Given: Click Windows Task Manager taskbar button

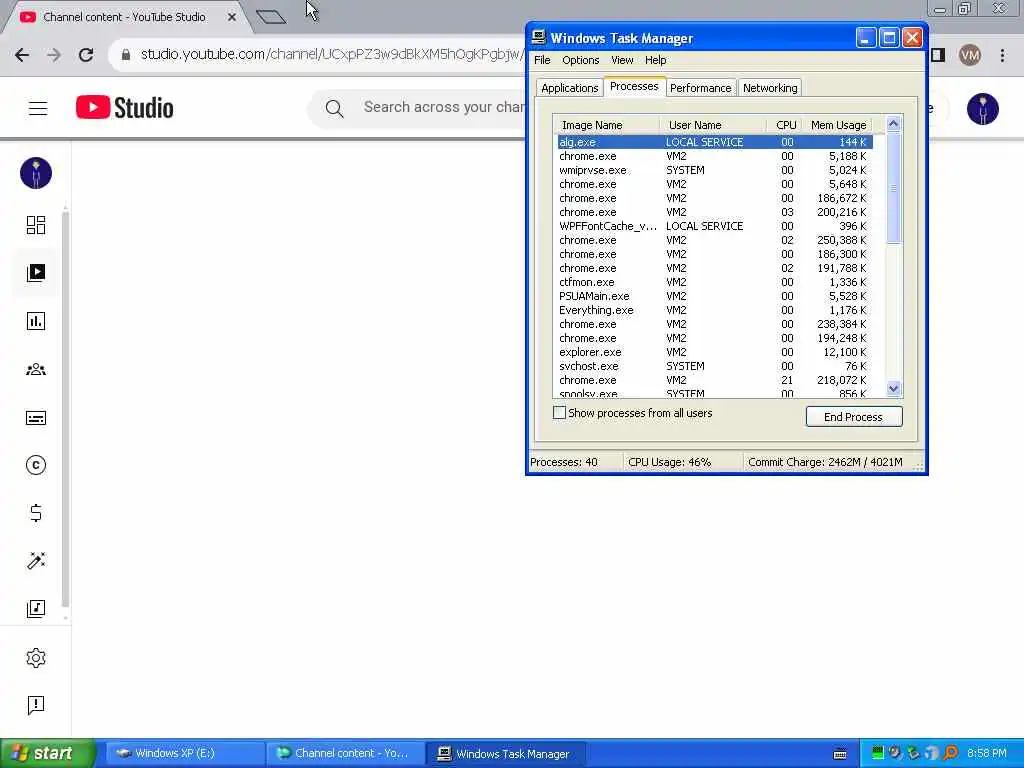Looking at the screenshot, I should pos(505,754).
